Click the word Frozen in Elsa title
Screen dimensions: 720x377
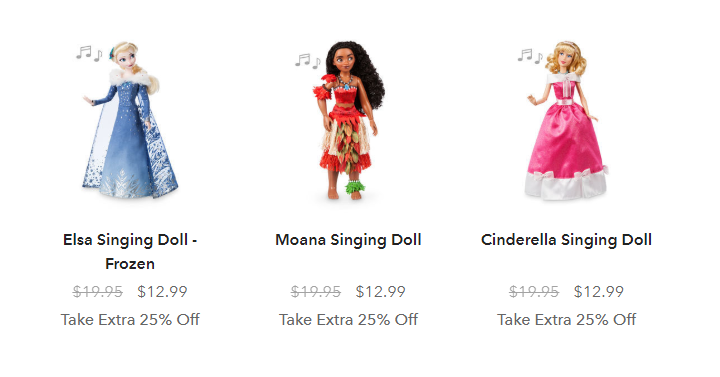[x=130, y=264]
